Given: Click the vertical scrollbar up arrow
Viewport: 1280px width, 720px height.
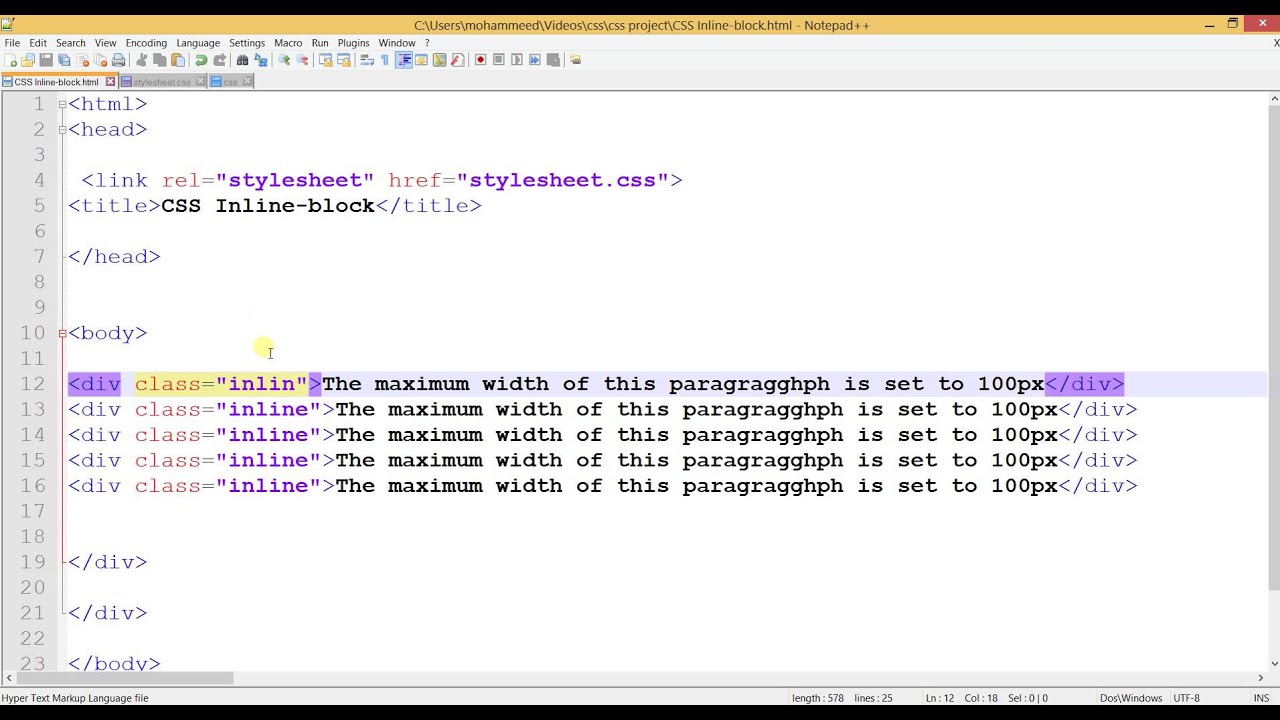Looking at the screenshot, I should click(x=1273, y=99).
